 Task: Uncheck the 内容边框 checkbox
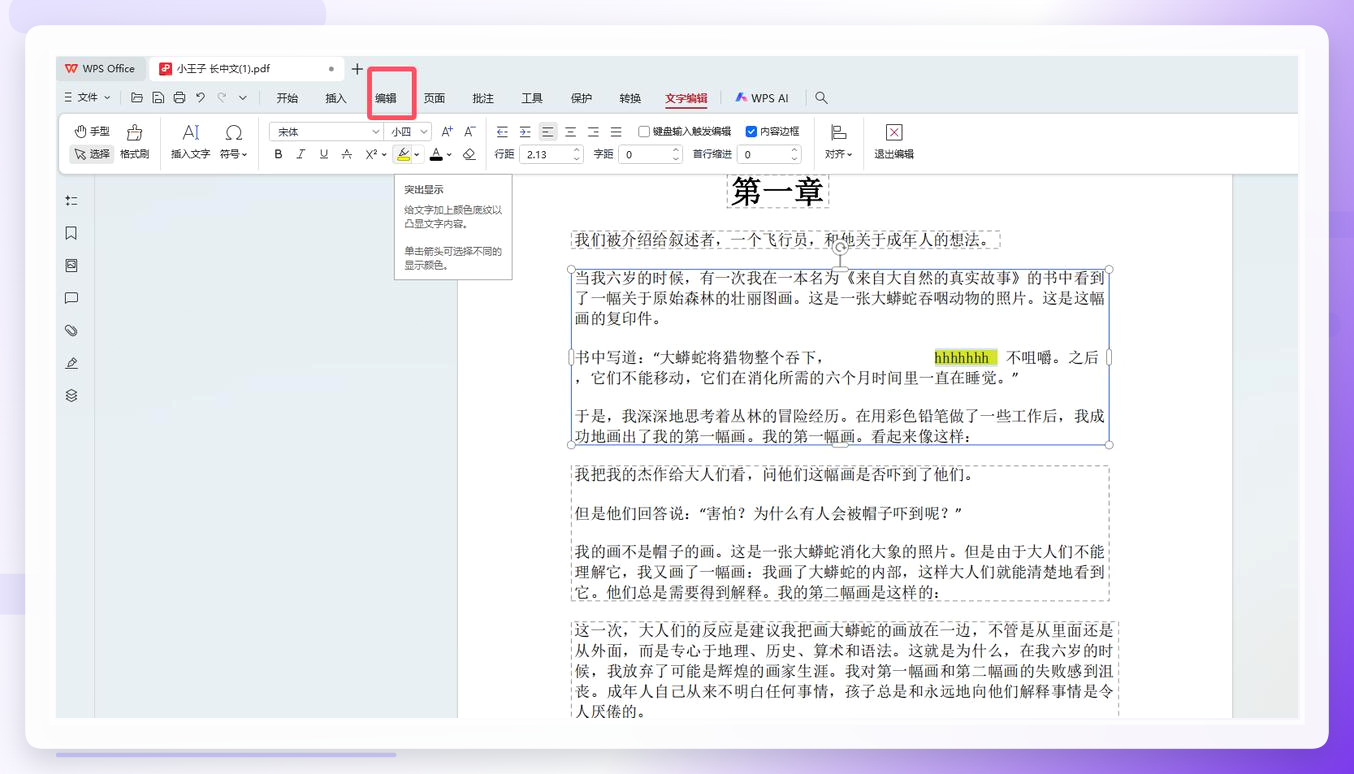(x=751, y=131)
